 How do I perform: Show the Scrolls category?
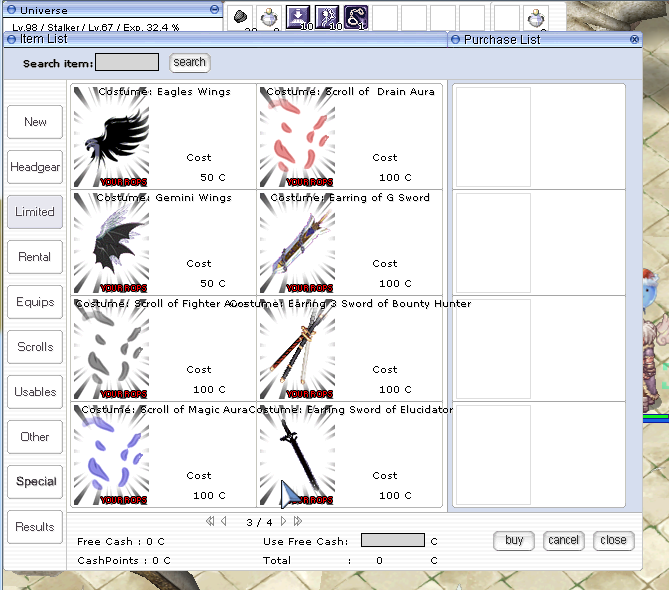click(x=35, y=347)
